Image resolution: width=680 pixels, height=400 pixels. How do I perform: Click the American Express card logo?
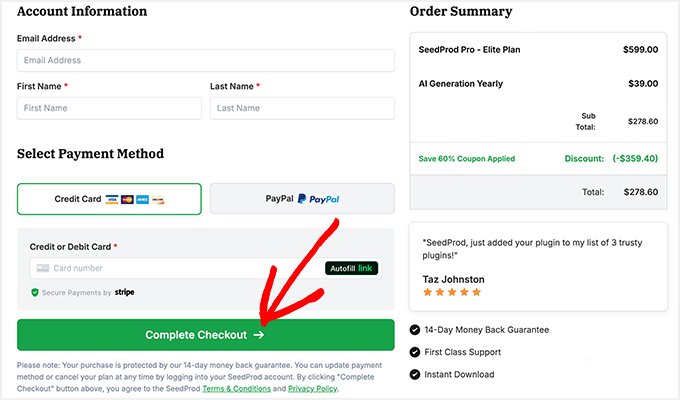[x=142, y=199]
